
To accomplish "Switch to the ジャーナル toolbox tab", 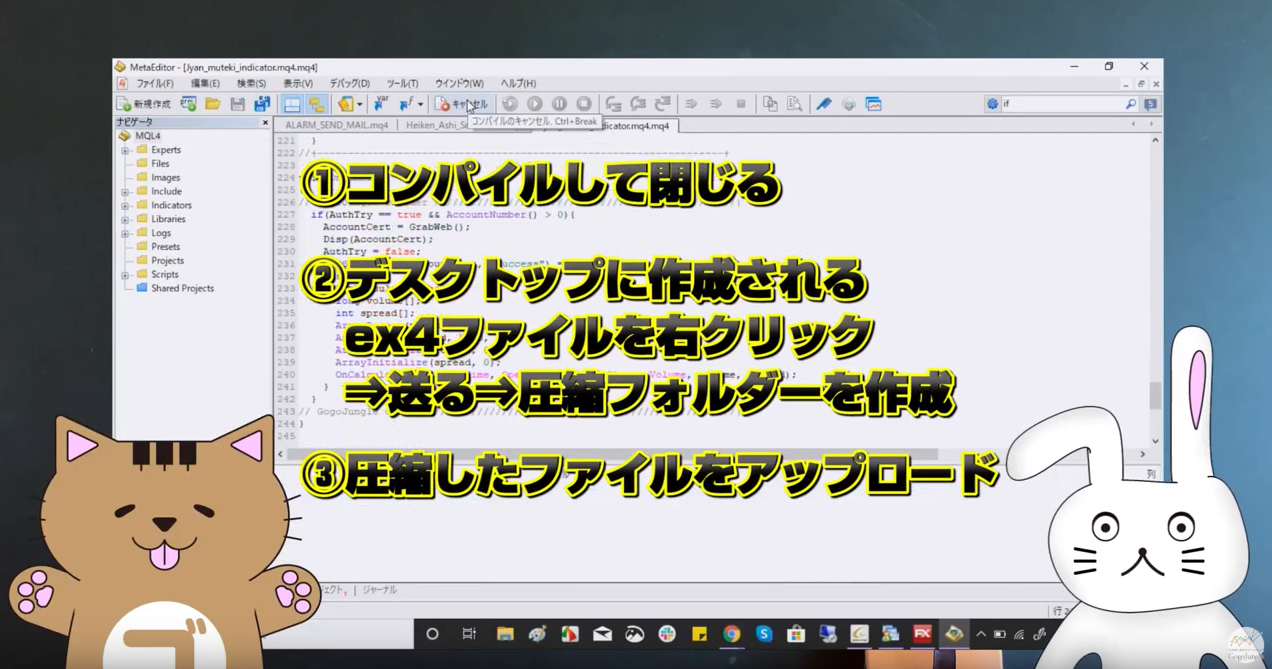I will tap(379, 590).
